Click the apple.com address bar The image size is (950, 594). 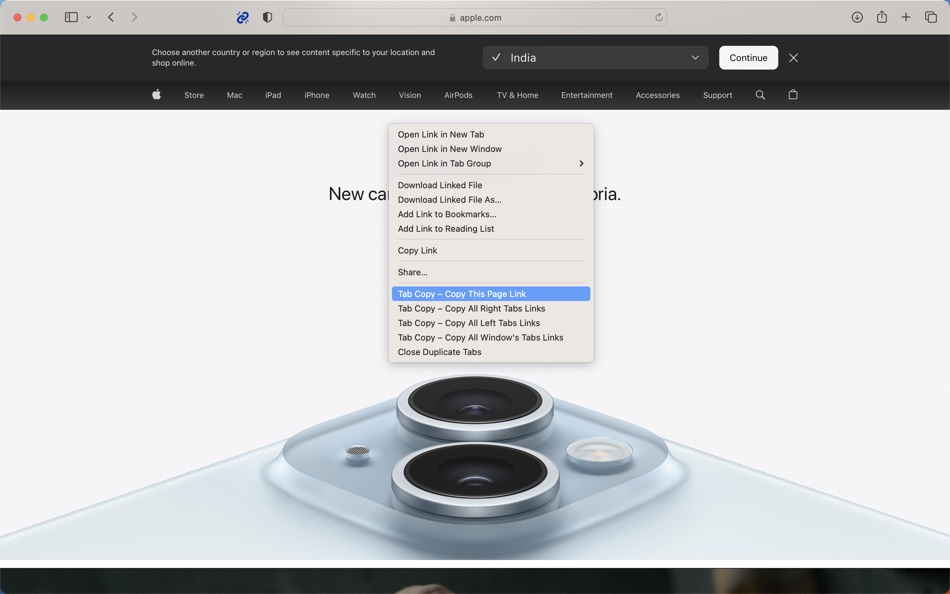475,18
